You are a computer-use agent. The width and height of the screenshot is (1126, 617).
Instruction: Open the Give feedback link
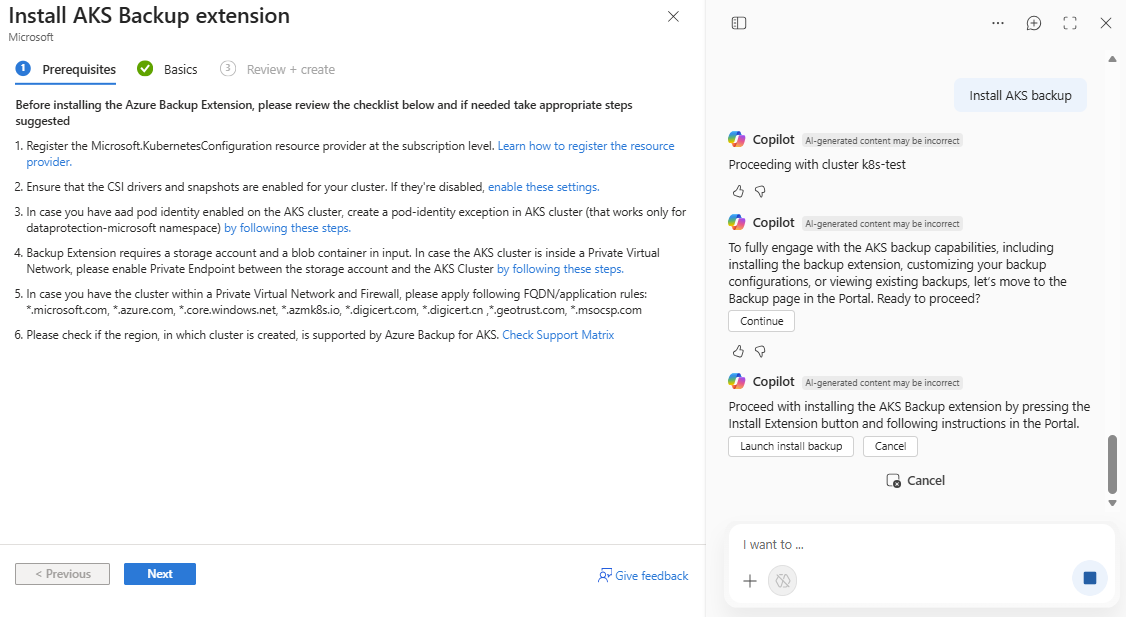pyautogui.click(x=643, y=575)
